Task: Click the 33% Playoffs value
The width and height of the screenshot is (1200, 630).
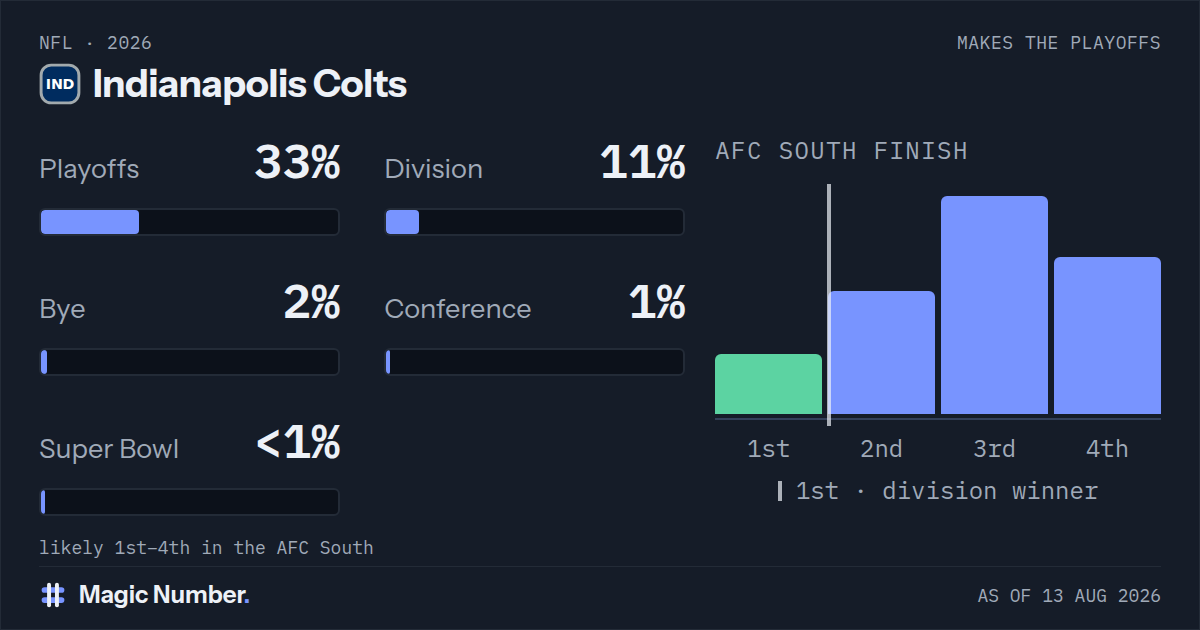Action: tap(298, 163)
